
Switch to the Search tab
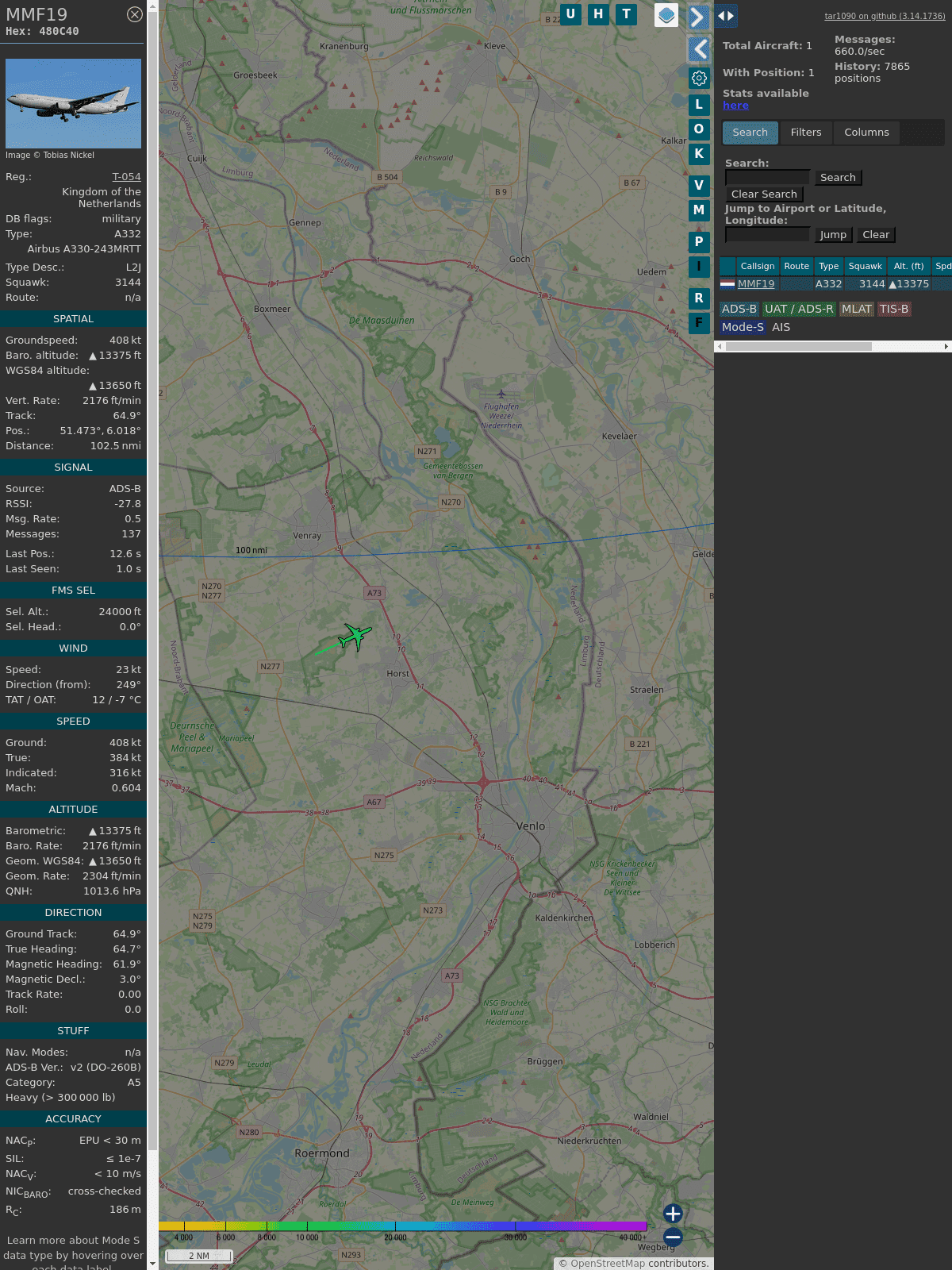coord(750,133)
